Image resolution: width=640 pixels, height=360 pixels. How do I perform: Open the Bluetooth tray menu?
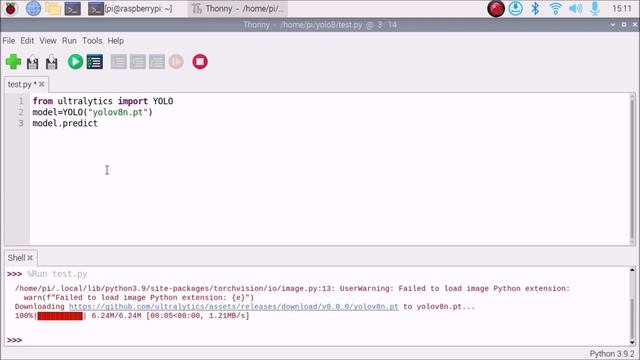(x=535, y=9)
